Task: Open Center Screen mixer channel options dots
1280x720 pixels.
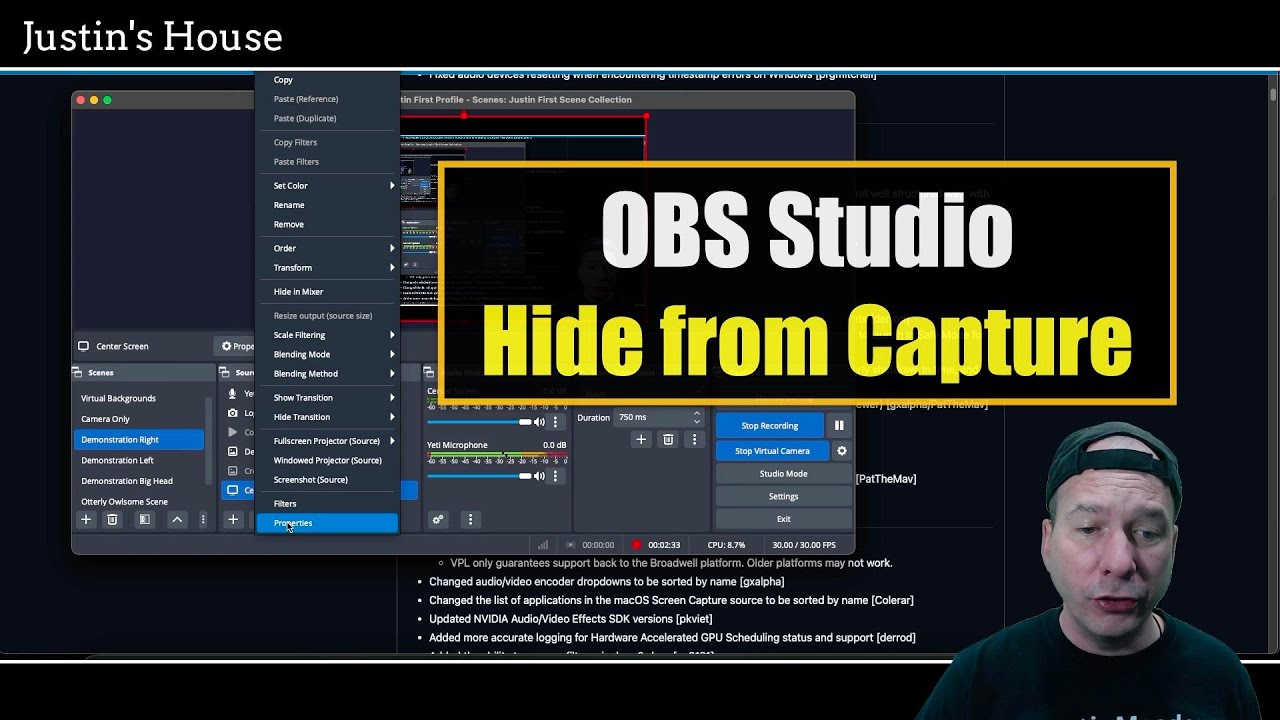Action: coord(556,422)
